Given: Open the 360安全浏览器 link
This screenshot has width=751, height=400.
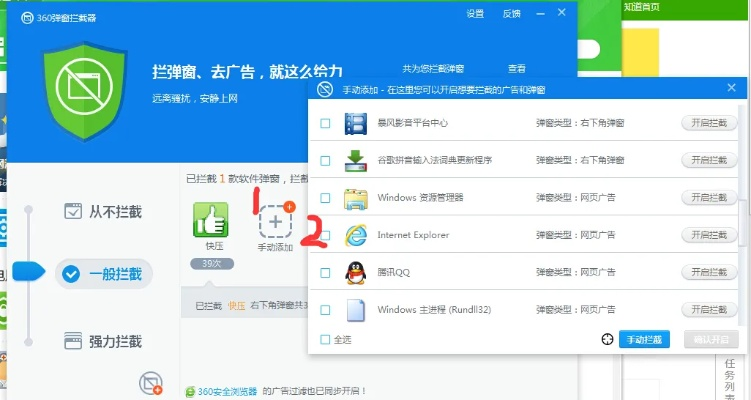Looking at the screenshot, I should click(x=228, y=391).
